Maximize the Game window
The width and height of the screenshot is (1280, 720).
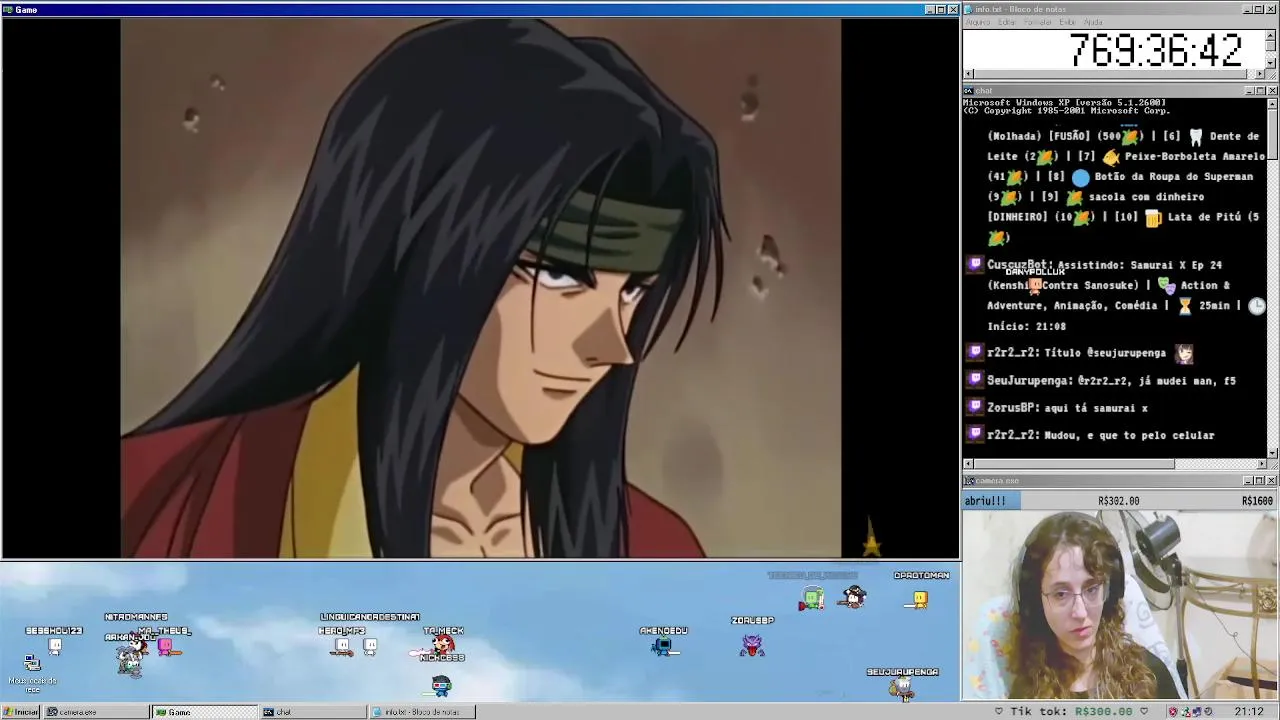coord(941,9)
